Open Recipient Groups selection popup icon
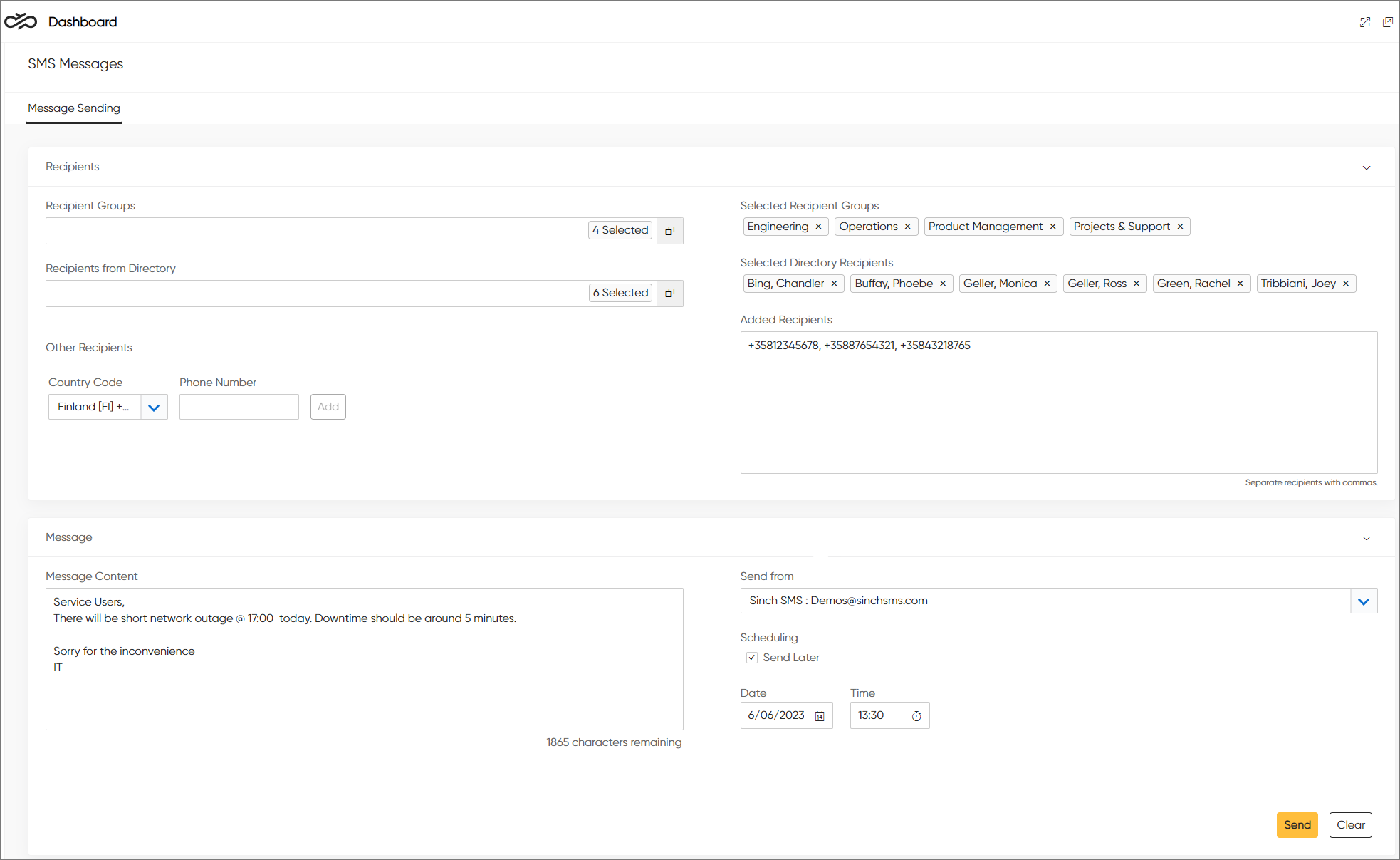This screenshot has height=860, width=1400. tap(670, 231)
